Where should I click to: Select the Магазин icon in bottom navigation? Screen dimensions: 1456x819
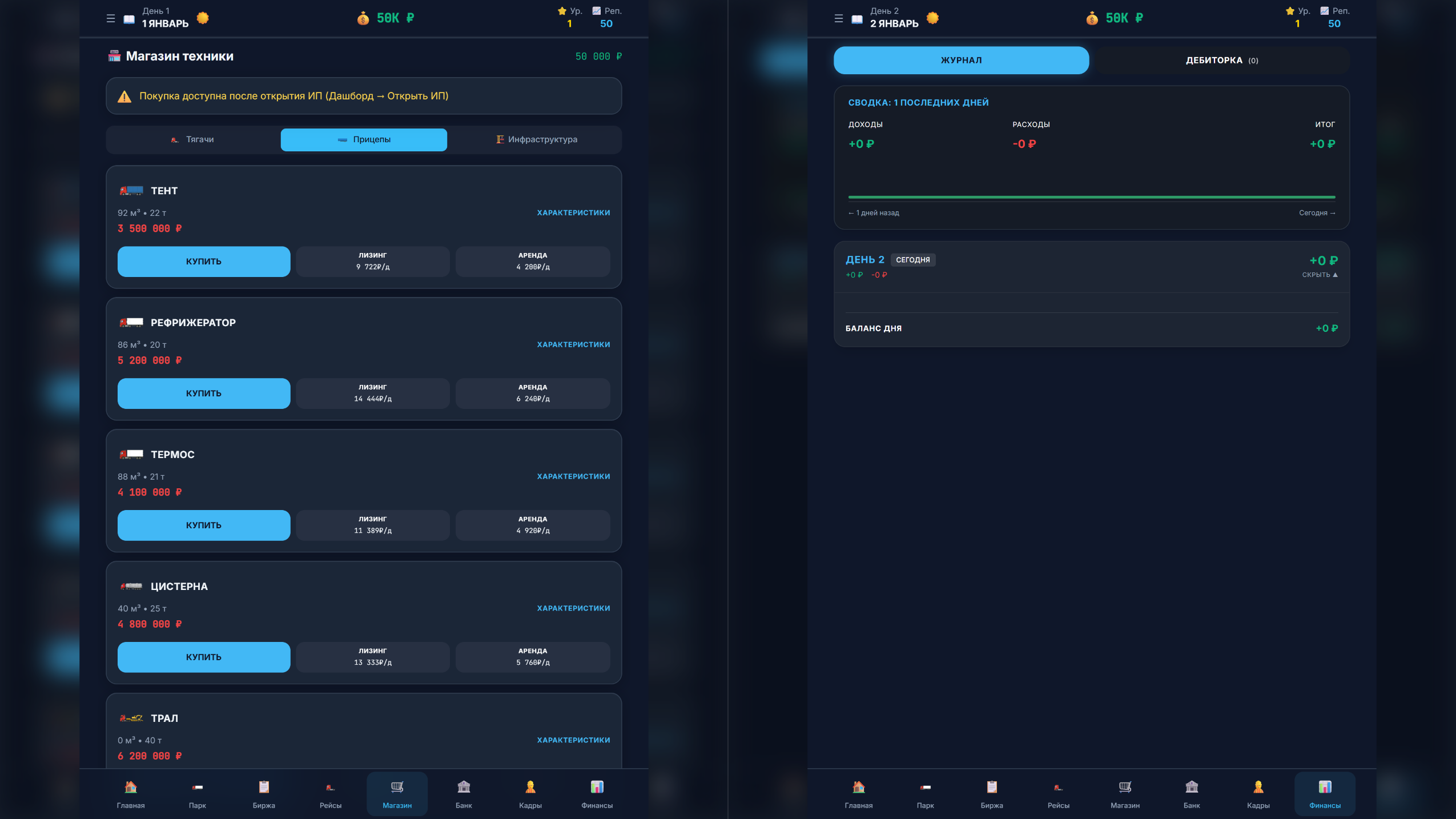coord(397,793)
